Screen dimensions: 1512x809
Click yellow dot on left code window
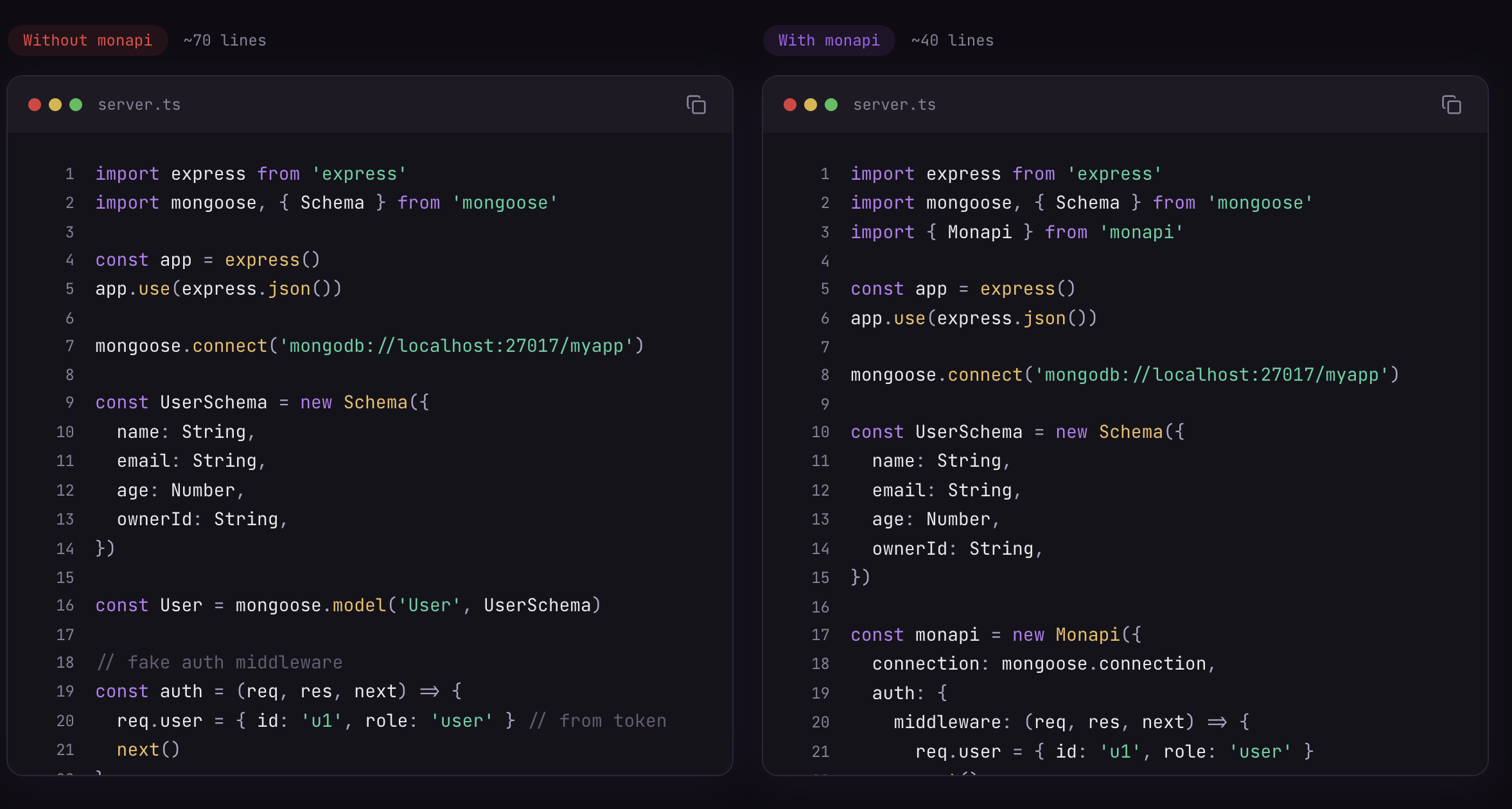point(55,105)
